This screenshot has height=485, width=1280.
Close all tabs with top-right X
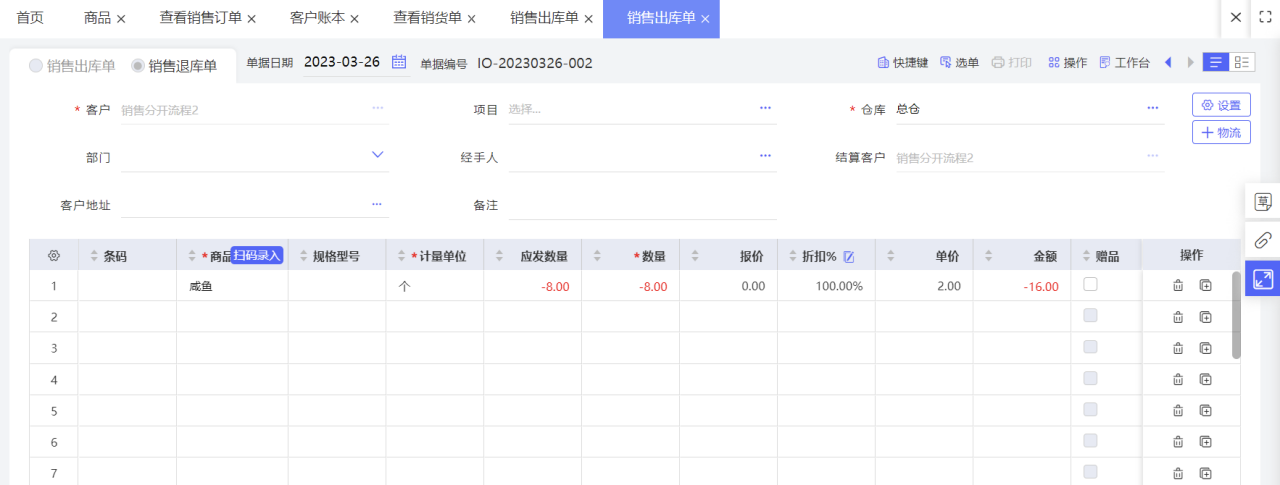[1236, 17]
